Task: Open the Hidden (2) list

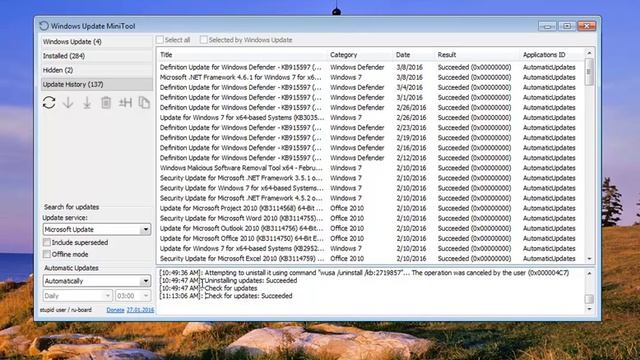Action: point(97,70)
